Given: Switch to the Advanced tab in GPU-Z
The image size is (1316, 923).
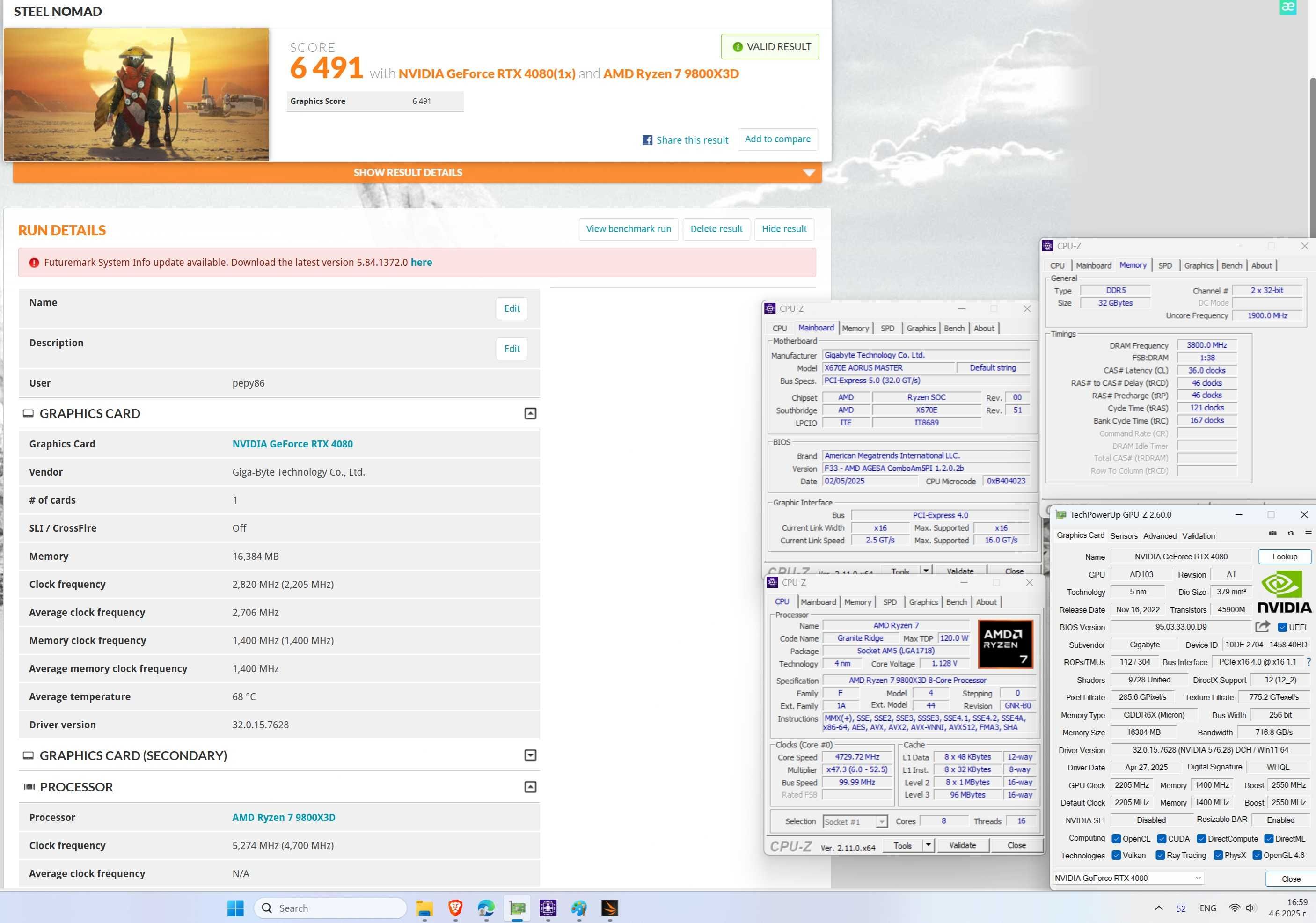Looking at the screenshot, I should click(1160, 536).
